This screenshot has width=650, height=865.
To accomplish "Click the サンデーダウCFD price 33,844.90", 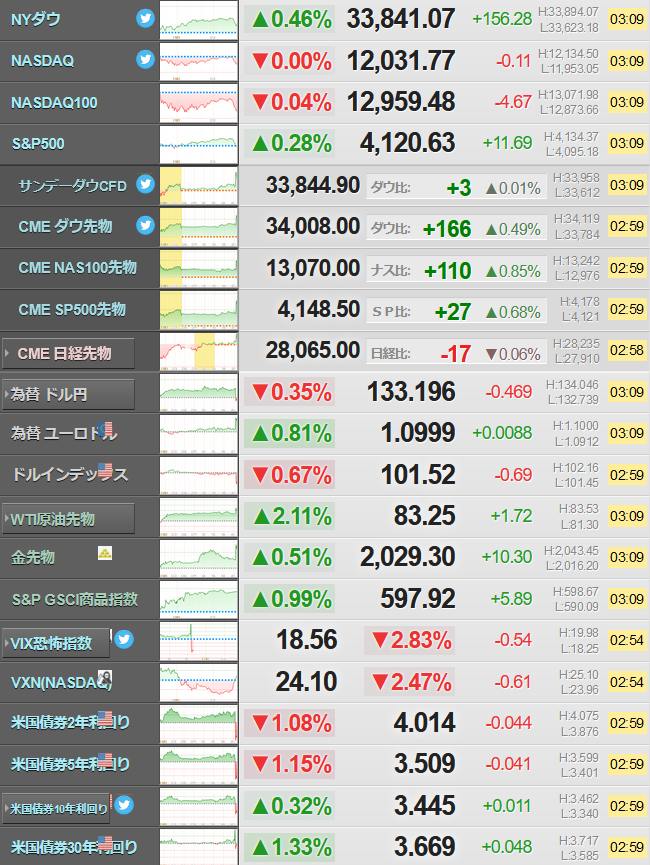I will (x=313, y=185).
